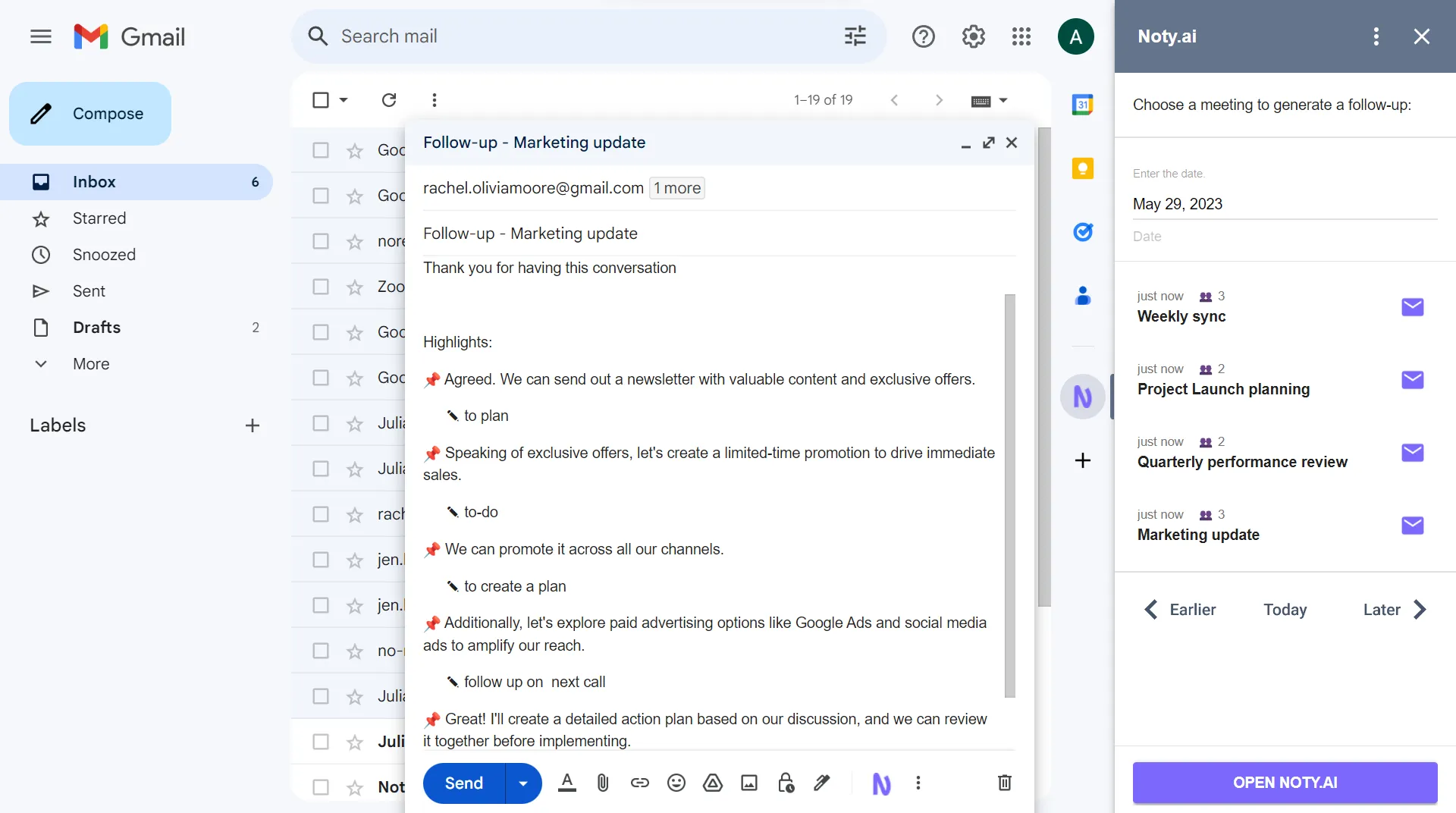Open more send options dropdown
Viewport: 1456px width, 813px height.
523,783
